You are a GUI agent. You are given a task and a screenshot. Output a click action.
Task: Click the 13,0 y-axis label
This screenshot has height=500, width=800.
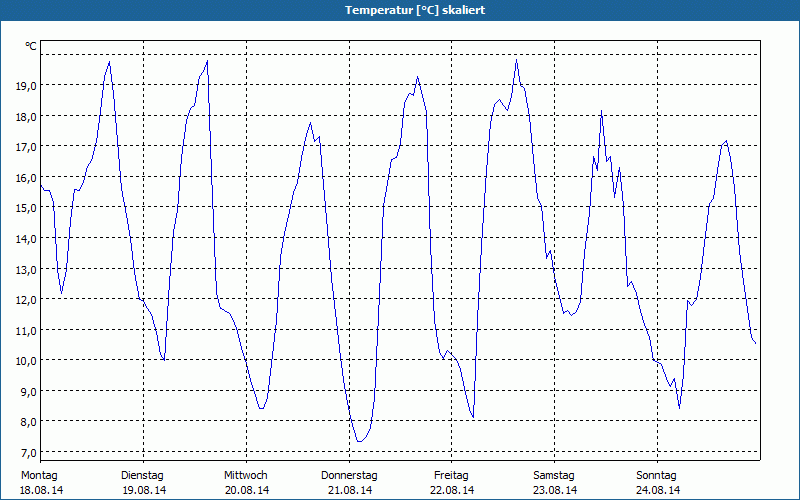click(26, 269)
